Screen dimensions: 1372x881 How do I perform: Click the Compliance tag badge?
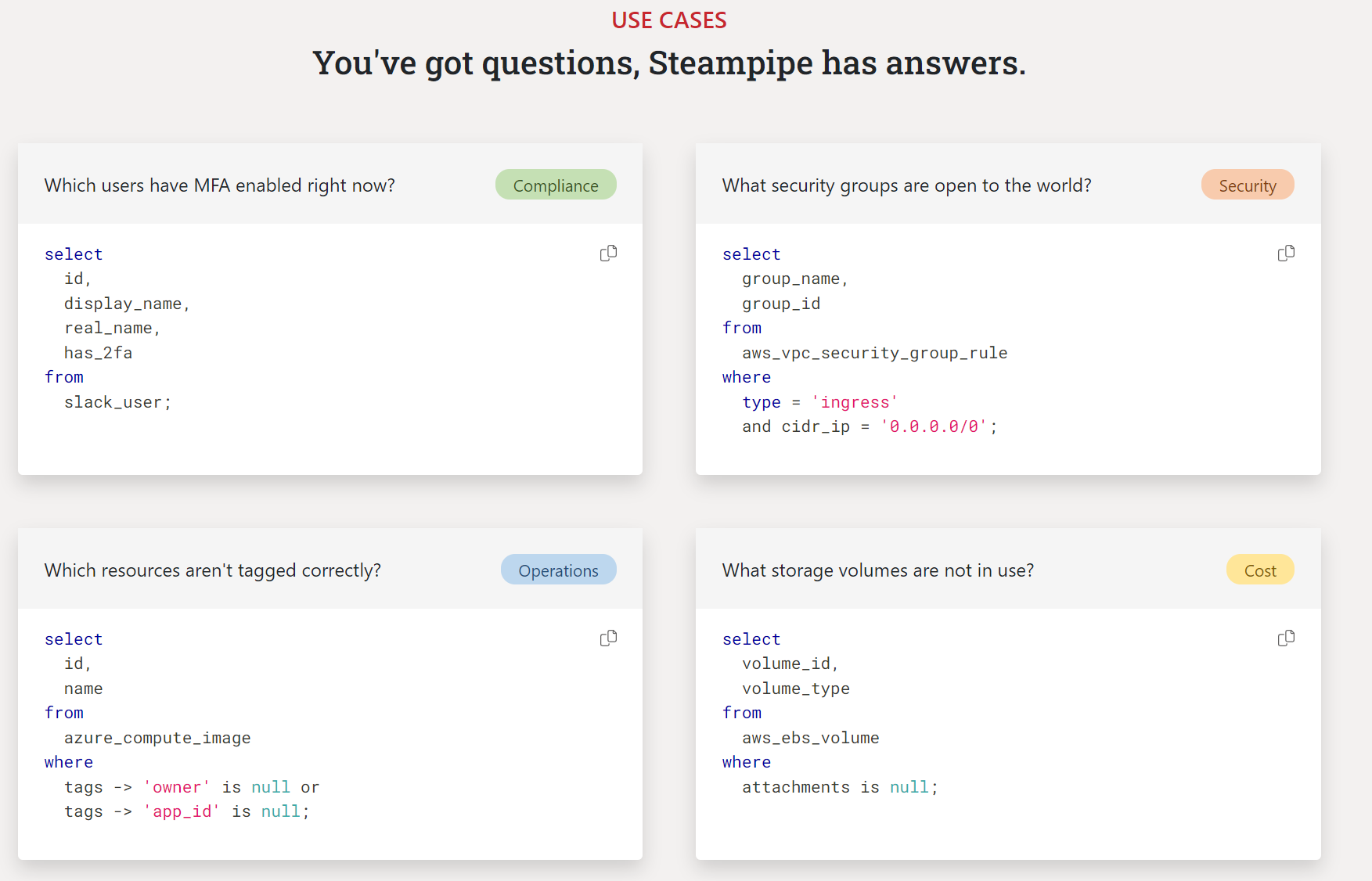pos(556,185)
